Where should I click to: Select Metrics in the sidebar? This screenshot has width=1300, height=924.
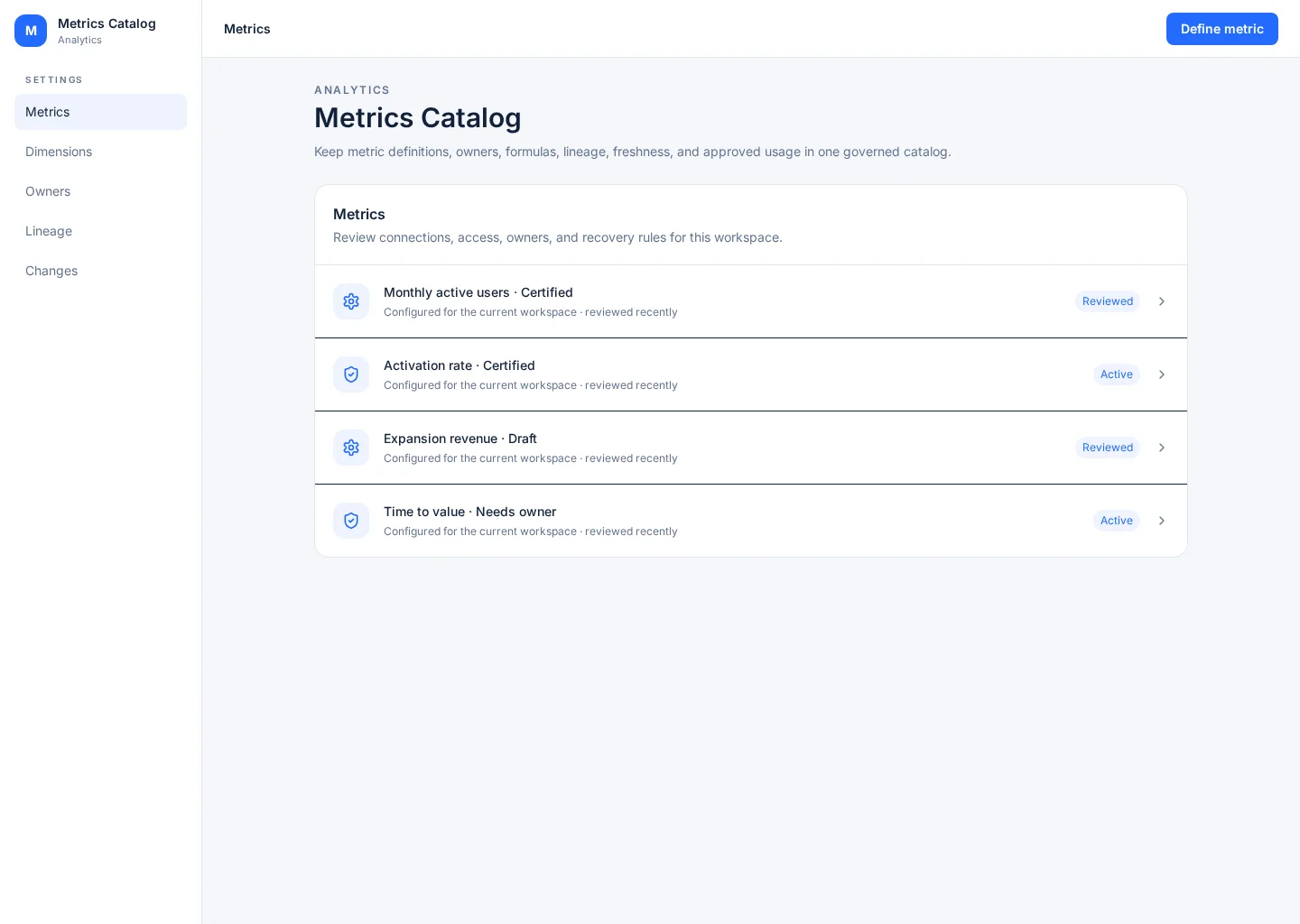click(100, 112)
